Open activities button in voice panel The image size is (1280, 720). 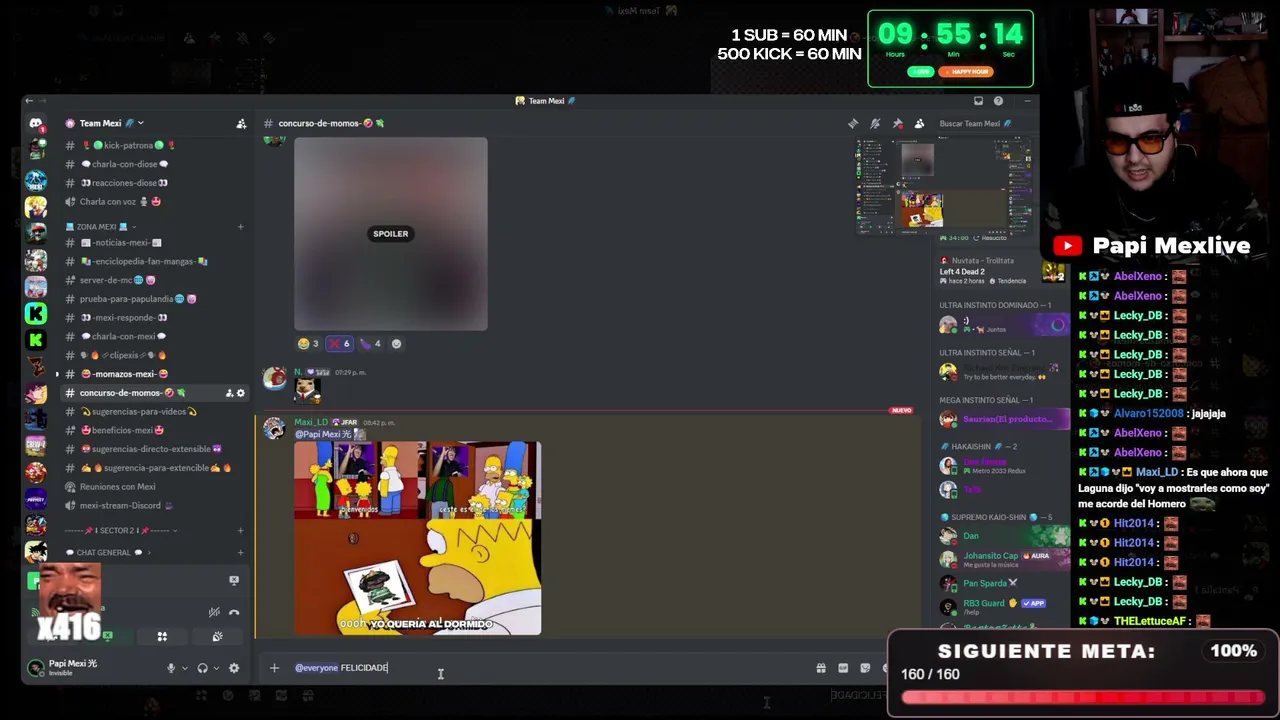[162, 636]
